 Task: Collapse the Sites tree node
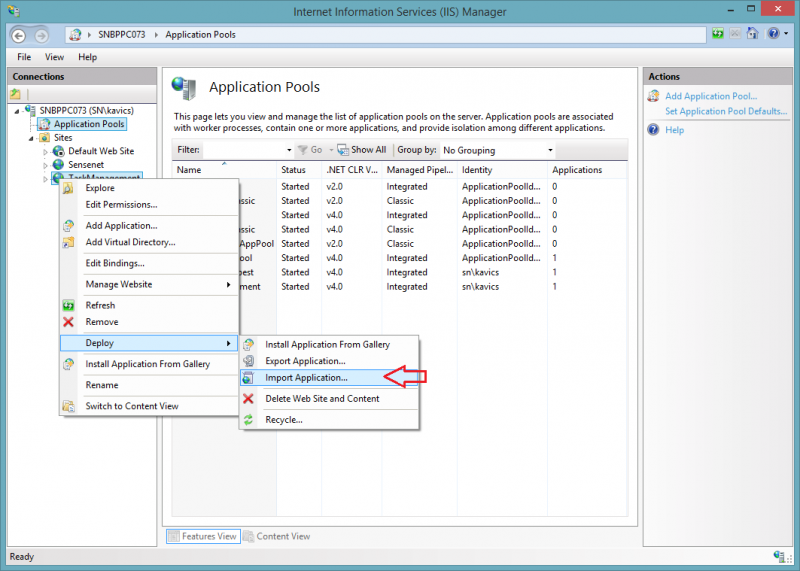(x=31, y=138)
